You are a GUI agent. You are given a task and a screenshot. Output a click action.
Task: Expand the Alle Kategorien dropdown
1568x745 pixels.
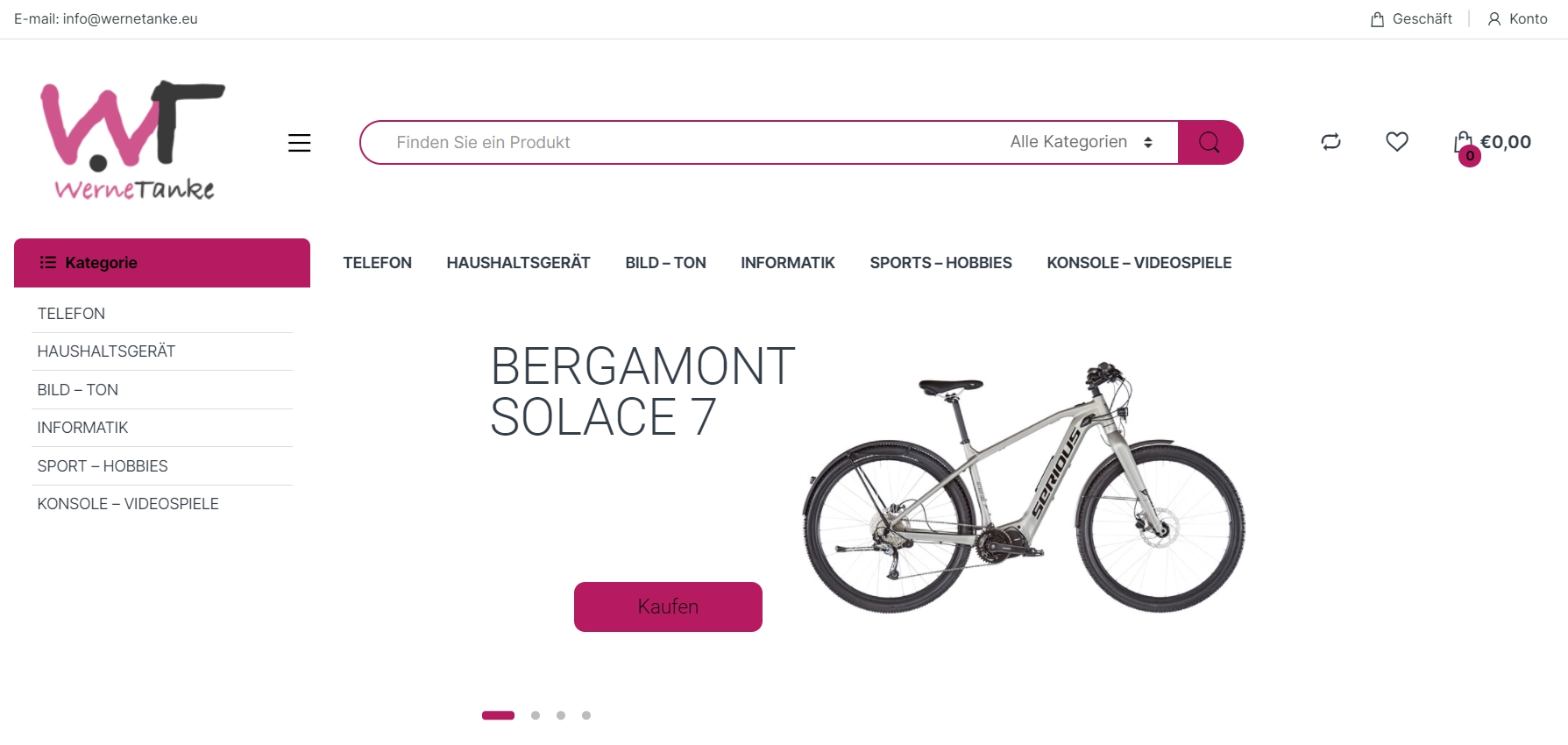[x=1081, y=142]
